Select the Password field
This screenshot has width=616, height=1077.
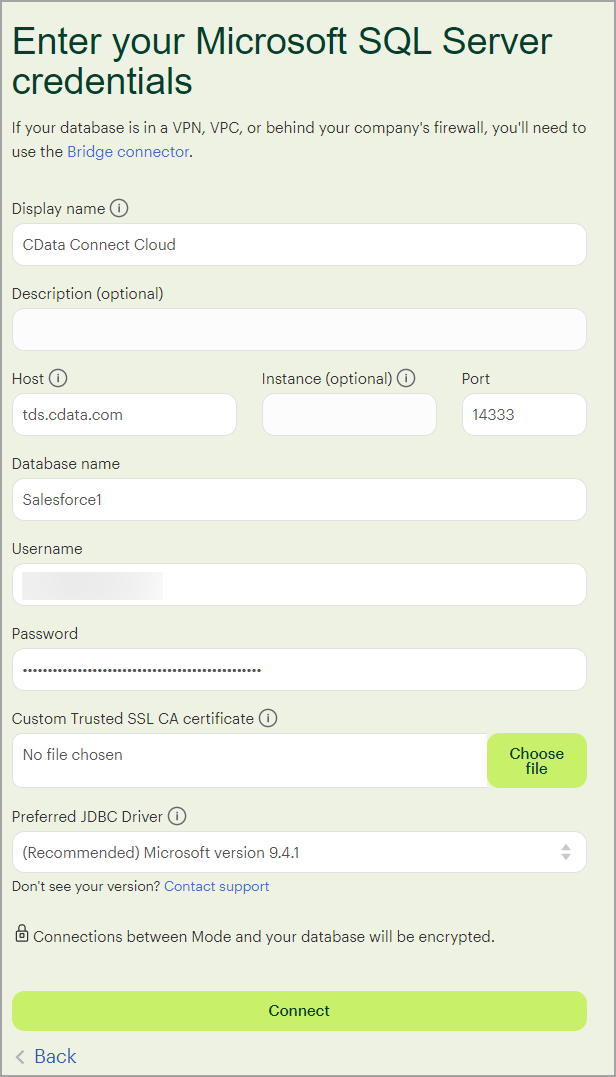coord(299,668)
